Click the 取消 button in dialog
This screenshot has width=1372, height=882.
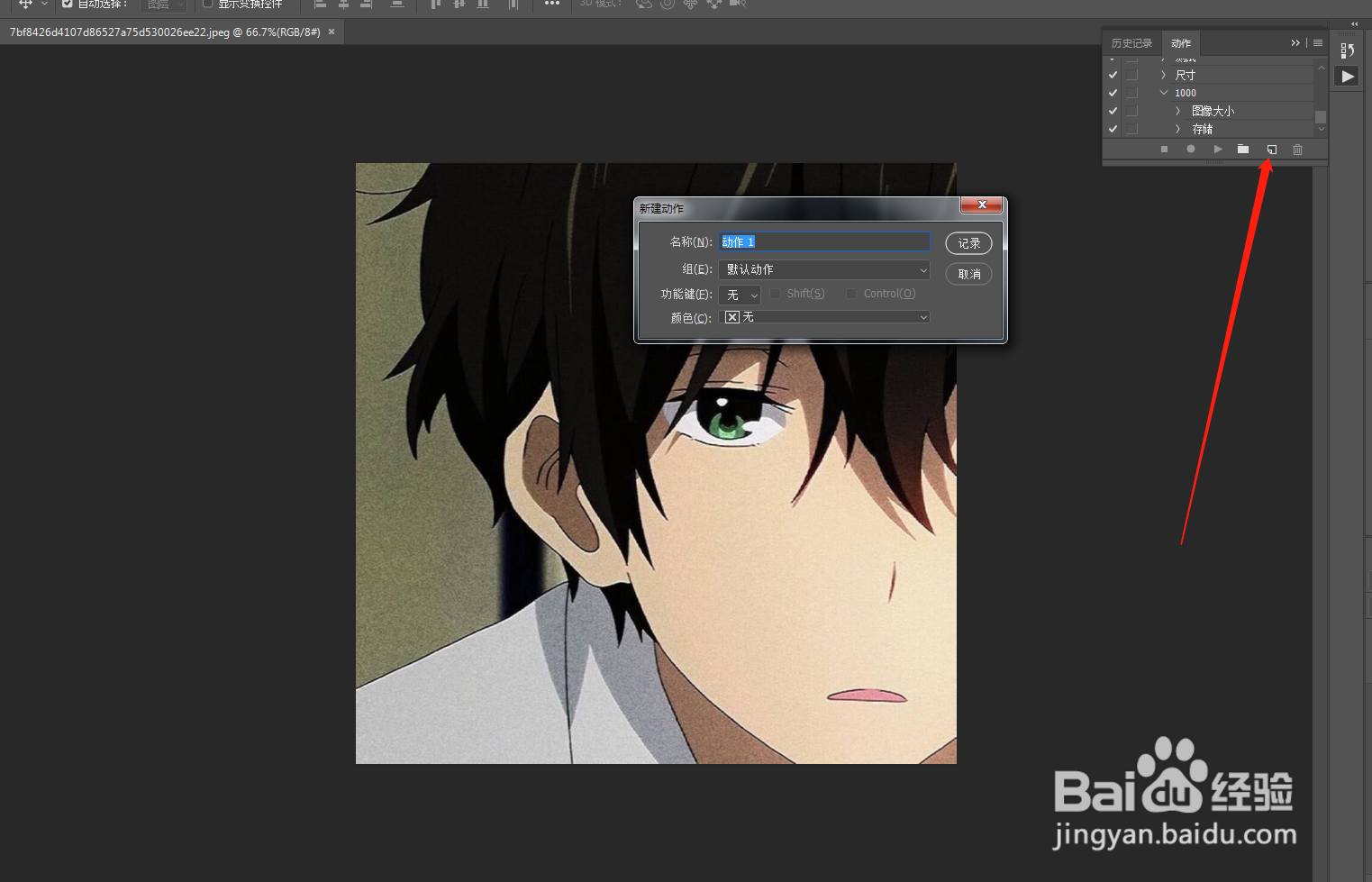pos(969,274)
